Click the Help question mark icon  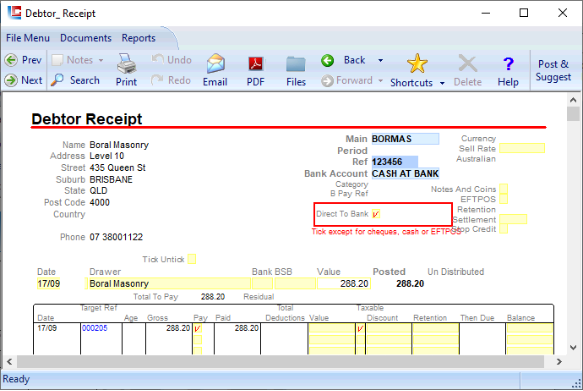[x=508, y=64]
